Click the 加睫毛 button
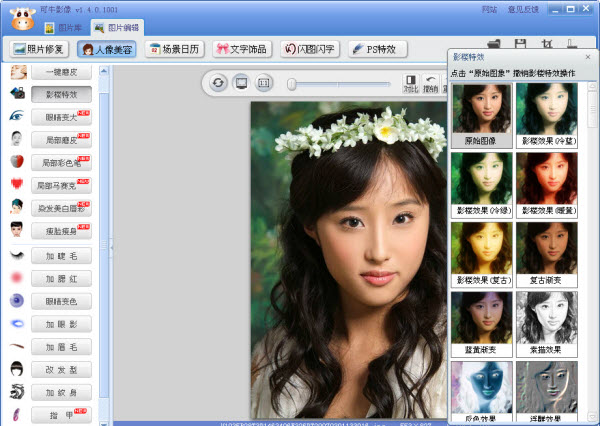Viewport: 600px width, 426px height. click(x=62, y=256)
